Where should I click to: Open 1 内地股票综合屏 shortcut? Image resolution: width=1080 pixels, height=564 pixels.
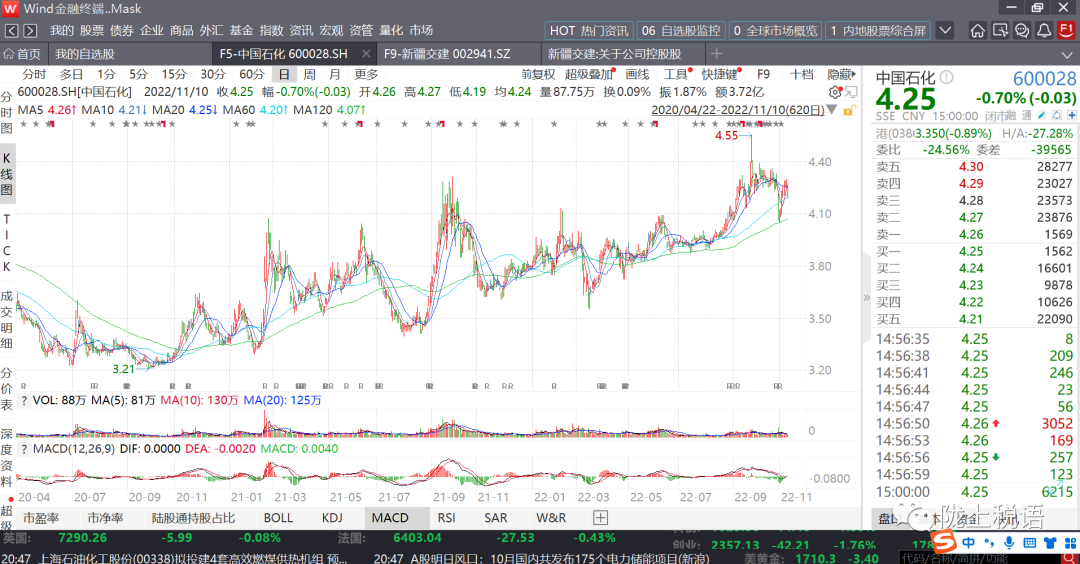pos(878,30)
